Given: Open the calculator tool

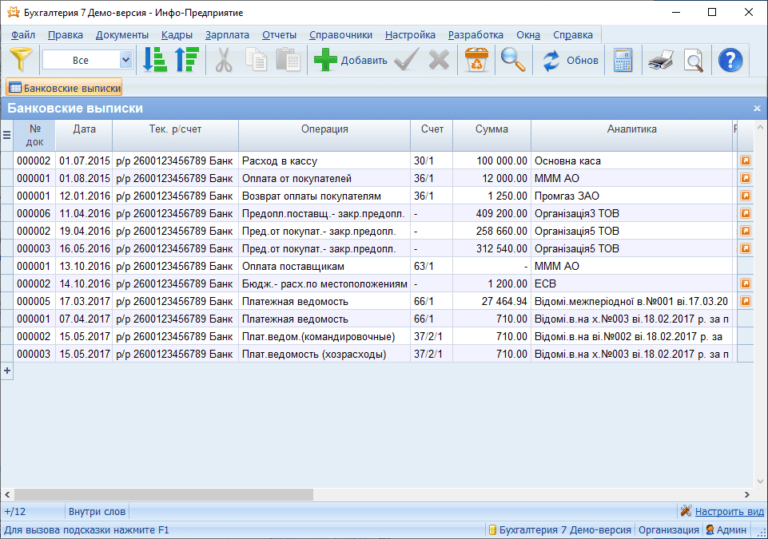Looking at the screenshot, I should coord(624,60).
